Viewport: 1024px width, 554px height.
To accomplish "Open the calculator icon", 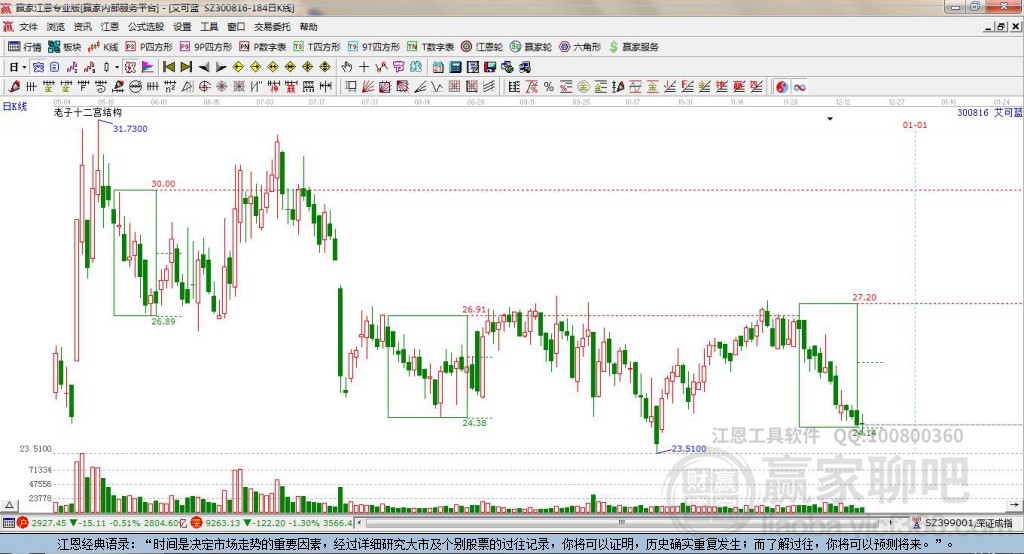I will pos(455,67).
